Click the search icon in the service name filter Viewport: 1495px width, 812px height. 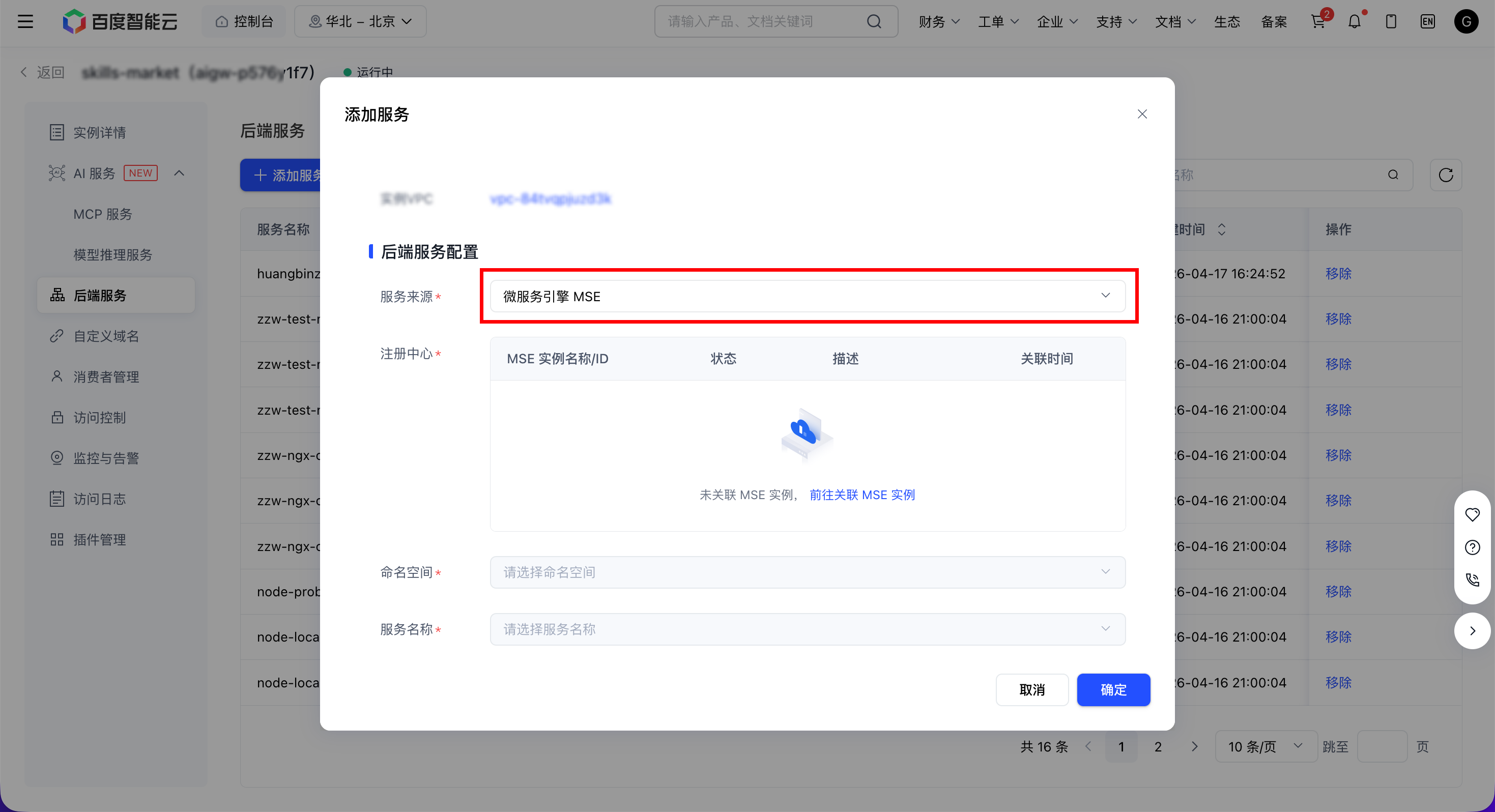click(1393, 175)
